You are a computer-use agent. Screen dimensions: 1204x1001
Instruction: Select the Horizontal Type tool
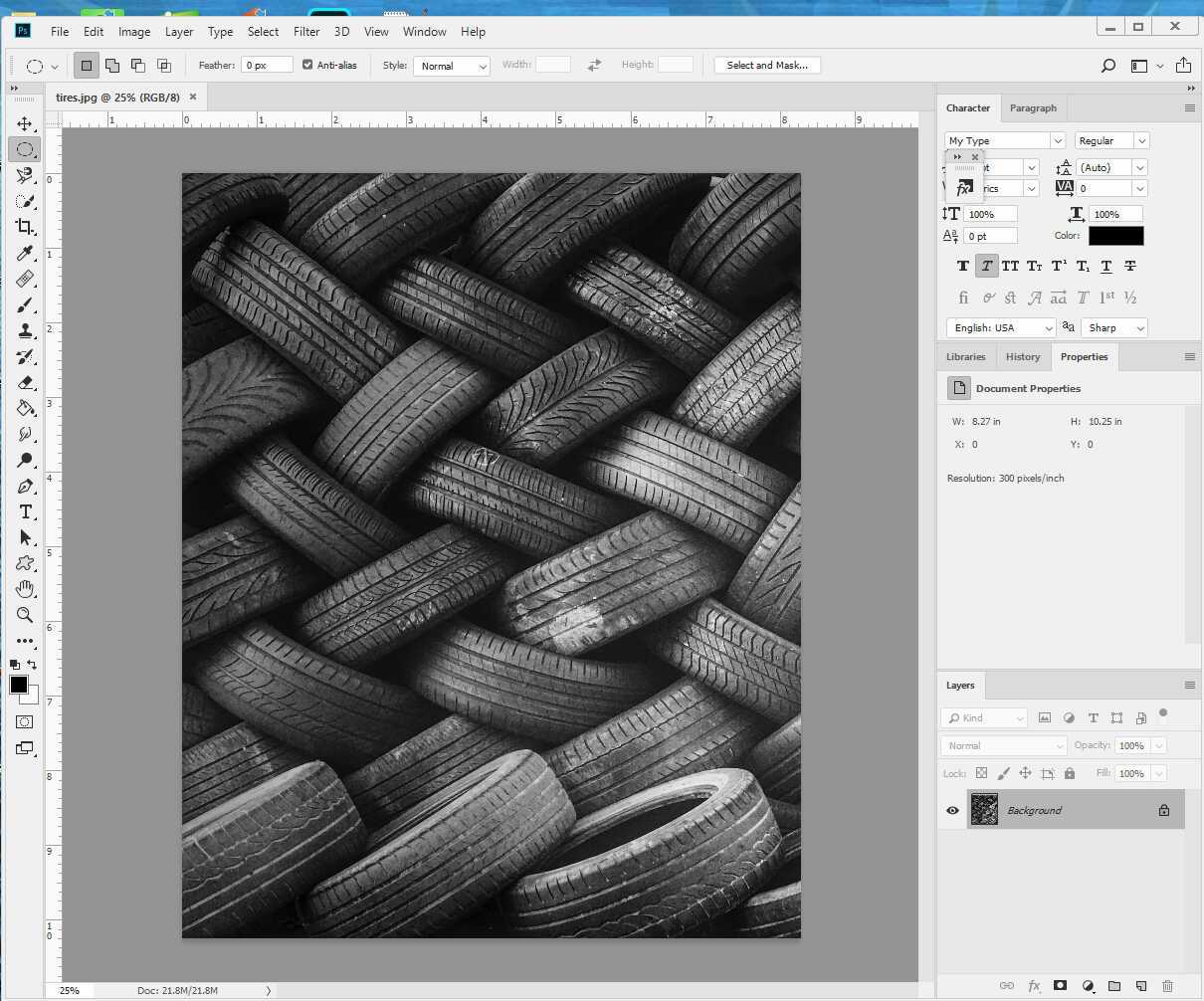(x=25, y=511)
